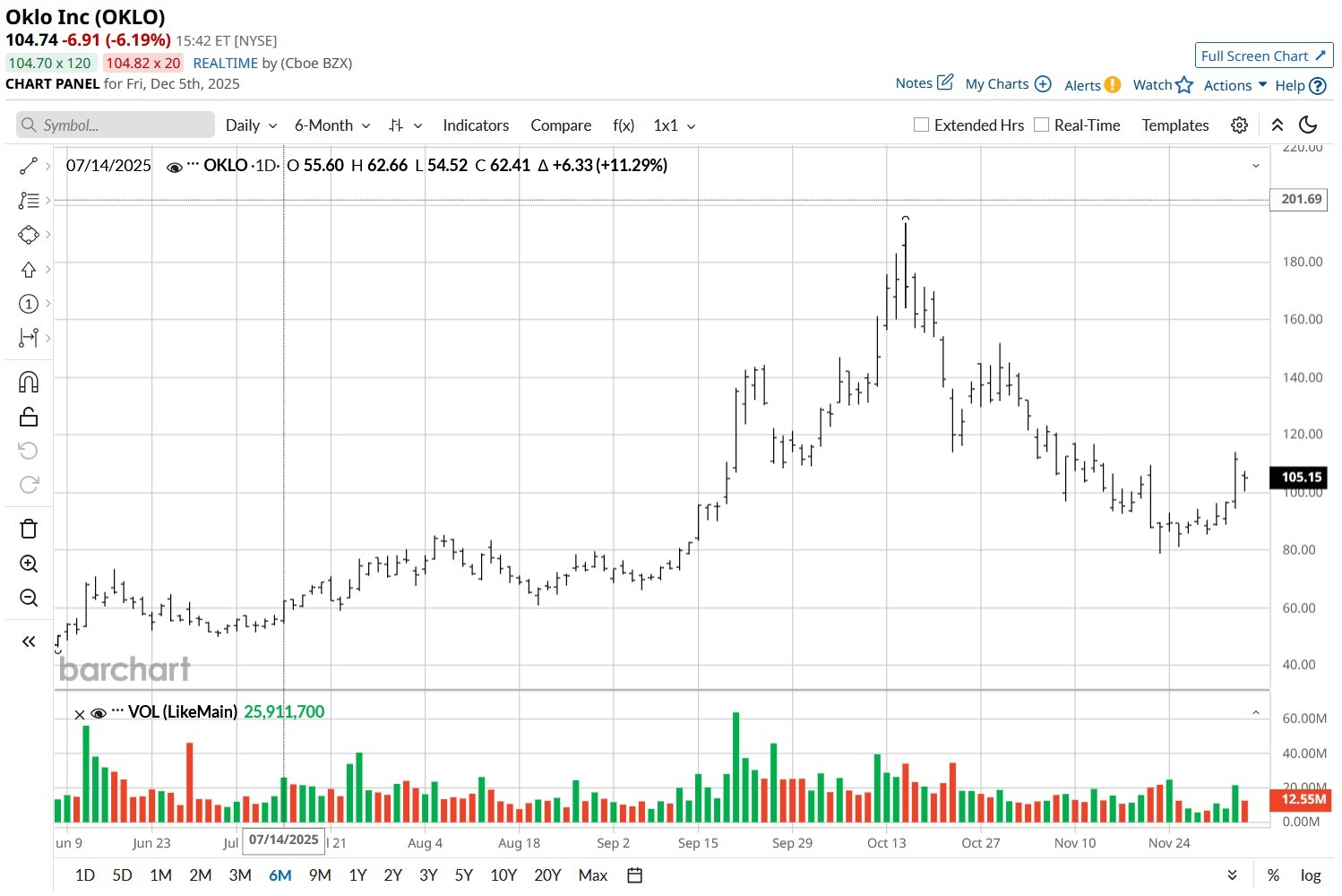1342x896 pixels.
Task: Toggle log scale mode
Action: click(x=1311, y=875)
